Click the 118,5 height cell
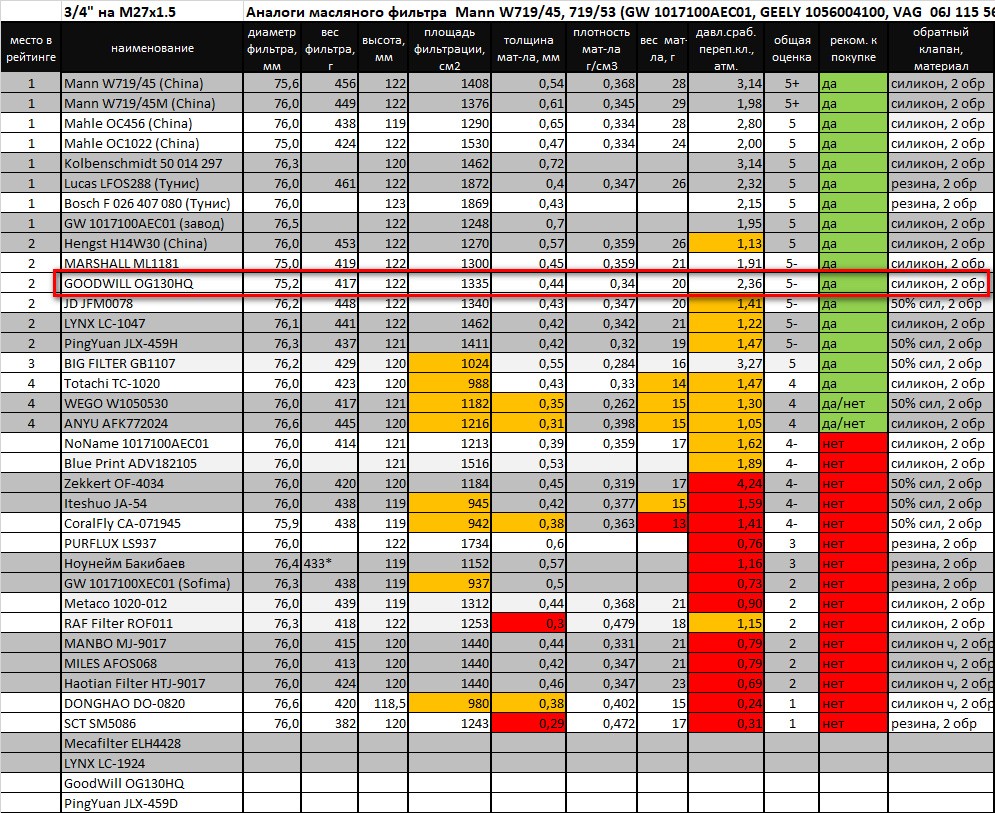995x813 pixels. 383,703
